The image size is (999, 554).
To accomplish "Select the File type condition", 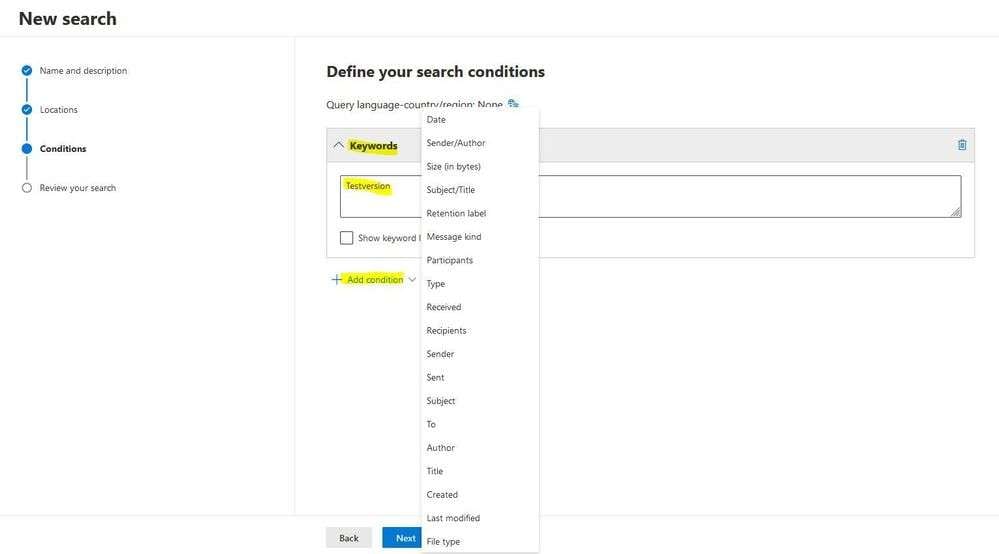I will 443,542.
